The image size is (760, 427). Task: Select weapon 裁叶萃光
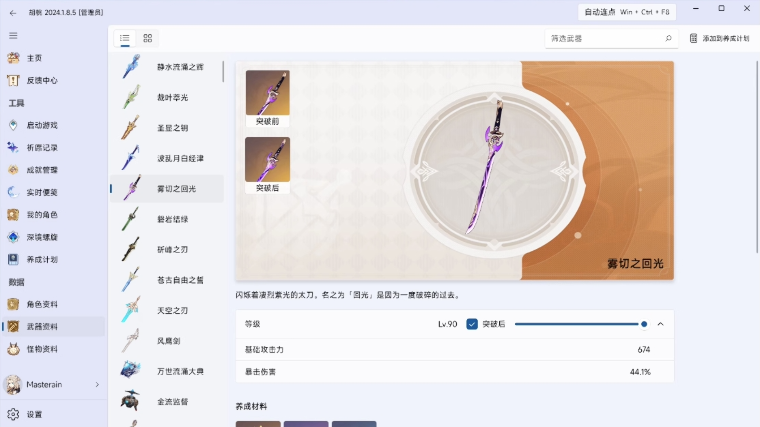point(167,97)
